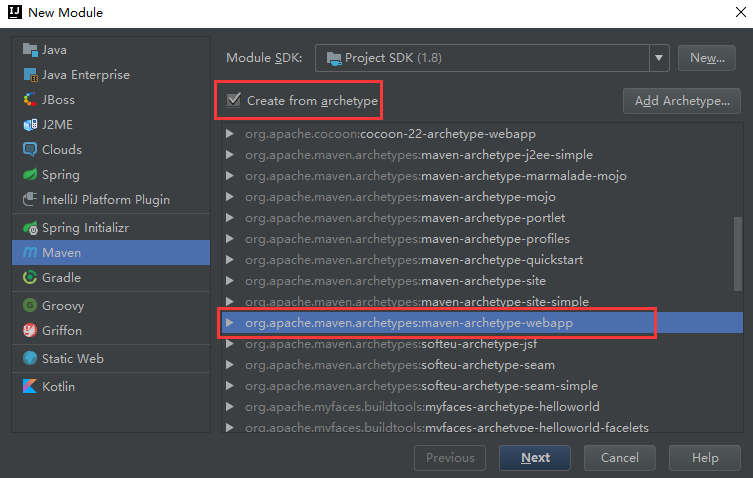Expand the maven-archetype-quickstart node arrow

coord(230,260)
